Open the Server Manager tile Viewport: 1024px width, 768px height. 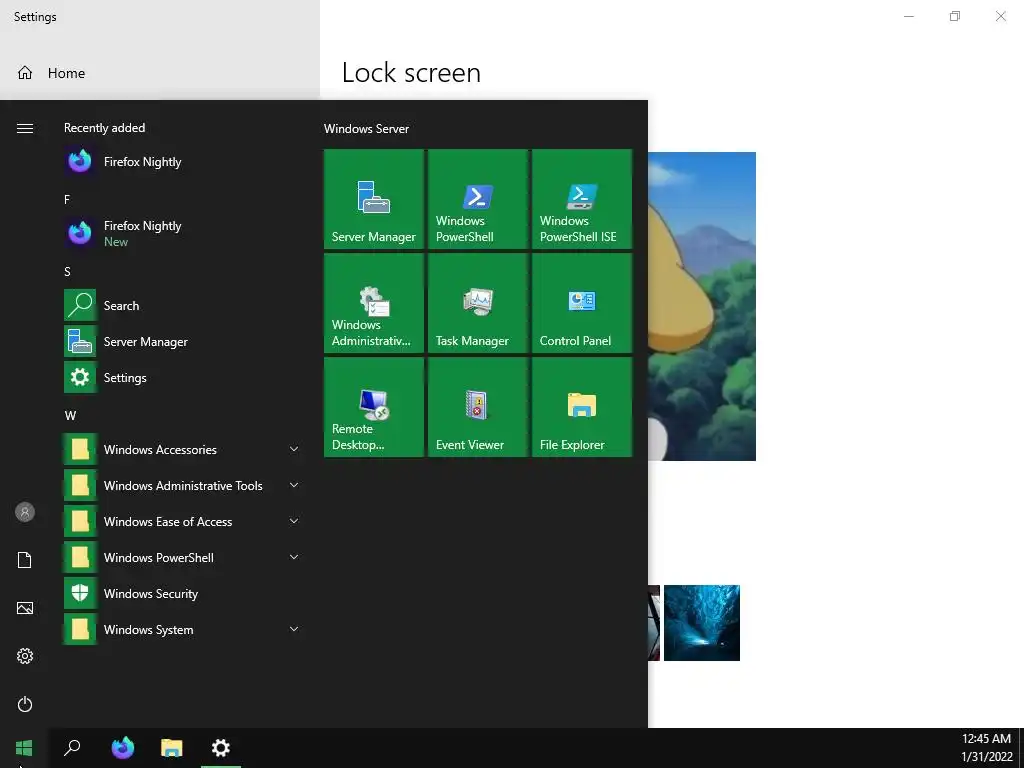[x=374, y=199]
